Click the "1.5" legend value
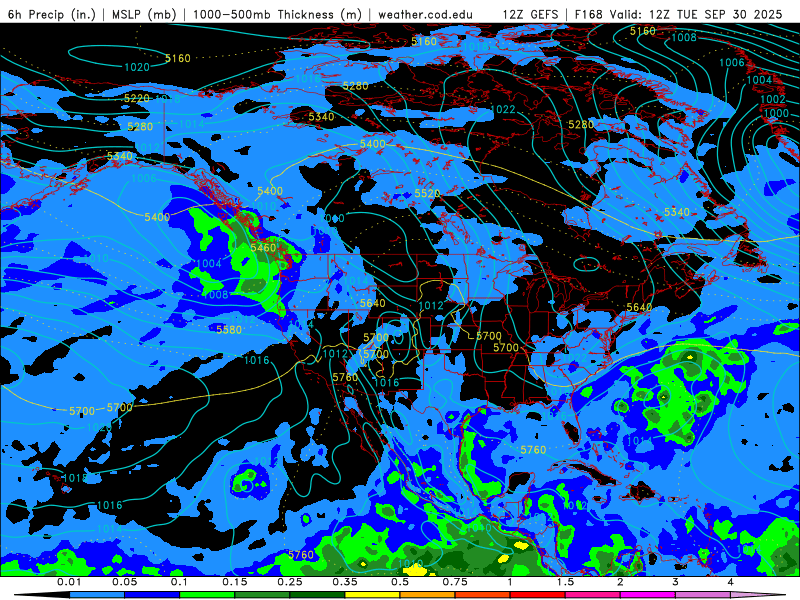Screen dimensions: 800x600 coord(565,582)
